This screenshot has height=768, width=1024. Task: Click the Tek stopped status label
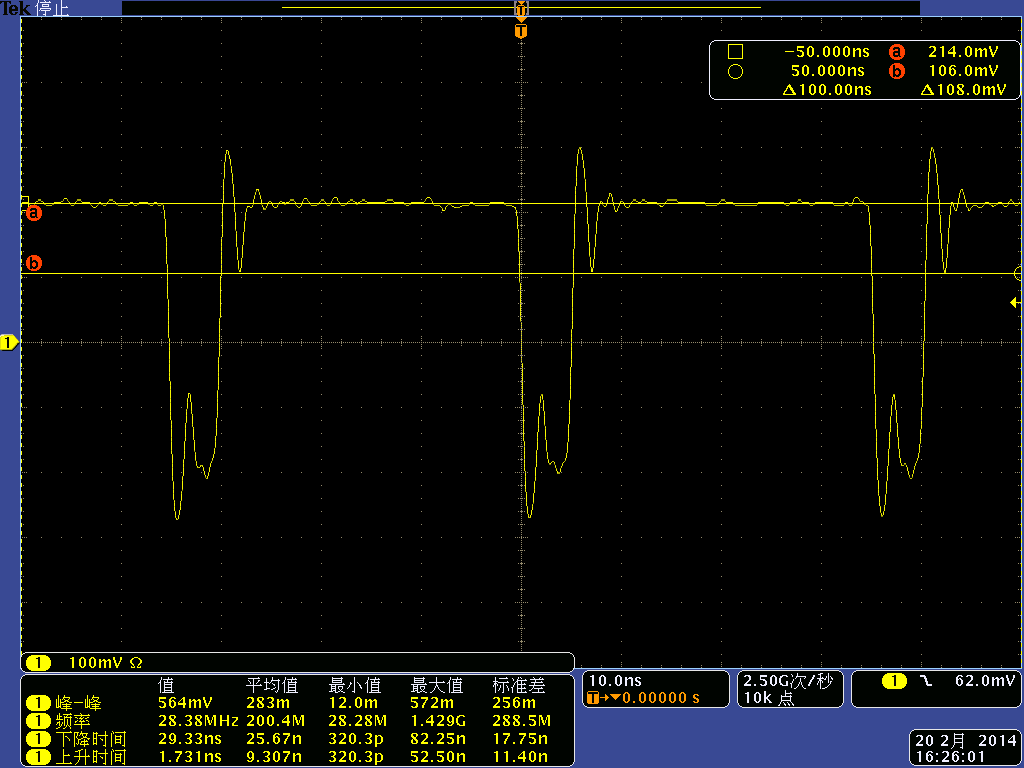[x=35, y=9]
